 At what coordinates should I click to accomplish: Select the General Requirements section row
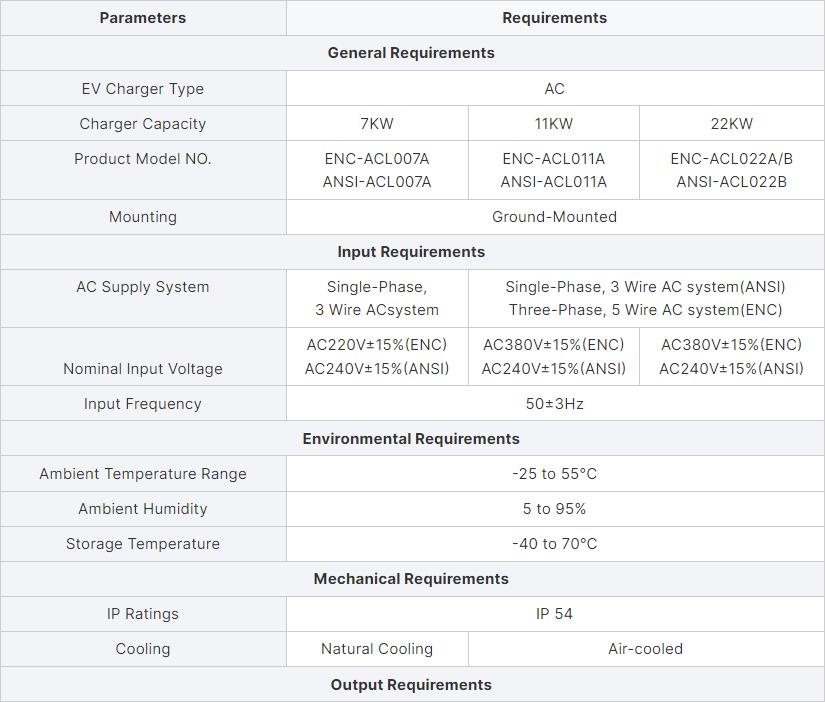tap(411, 53)
